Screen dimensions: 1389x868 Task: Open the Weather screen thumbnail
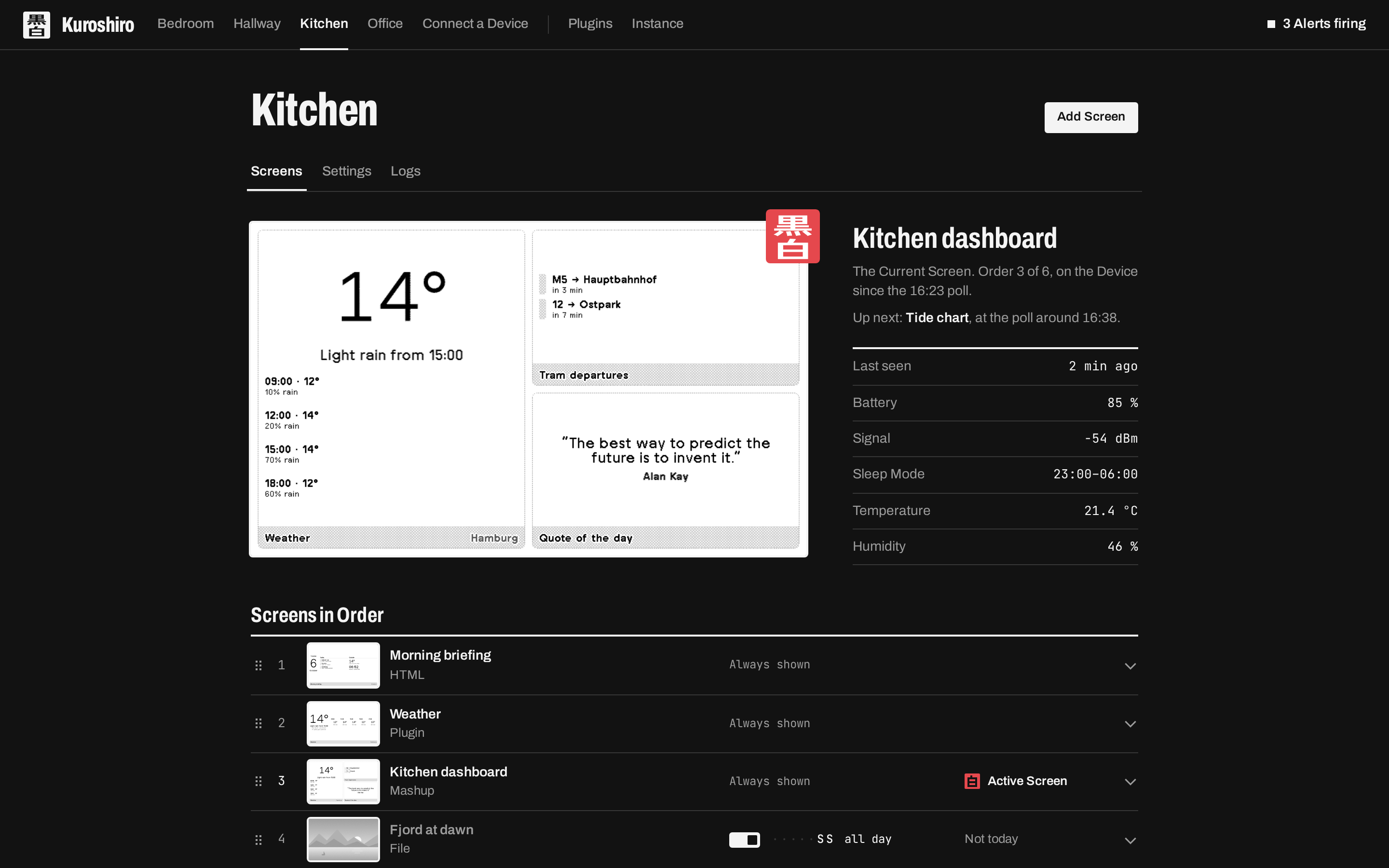coord(342,723)
